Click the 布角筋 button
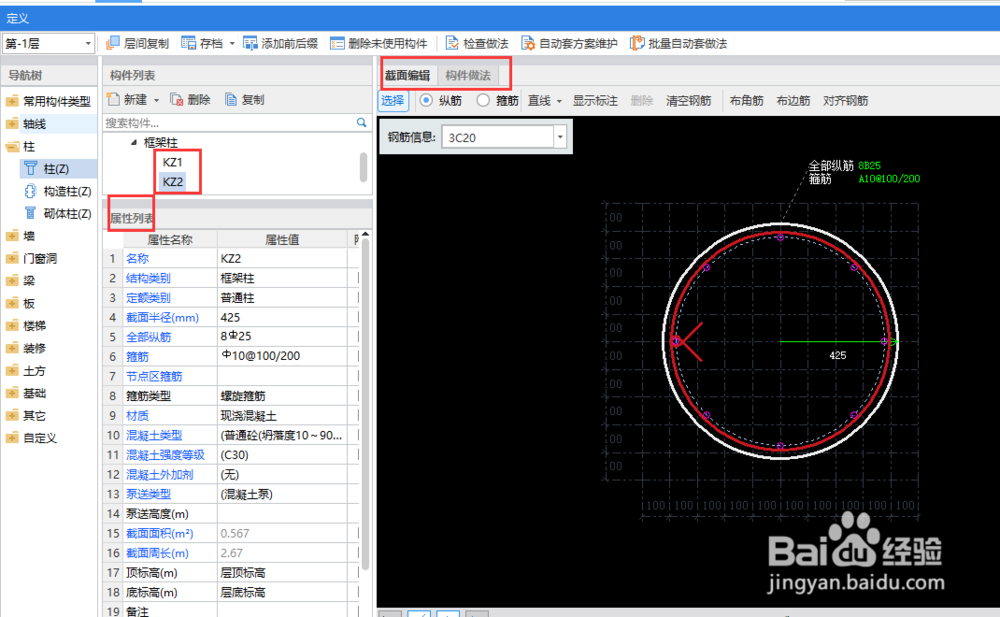Screen dimensions: 1000x617 coord(746,101)
